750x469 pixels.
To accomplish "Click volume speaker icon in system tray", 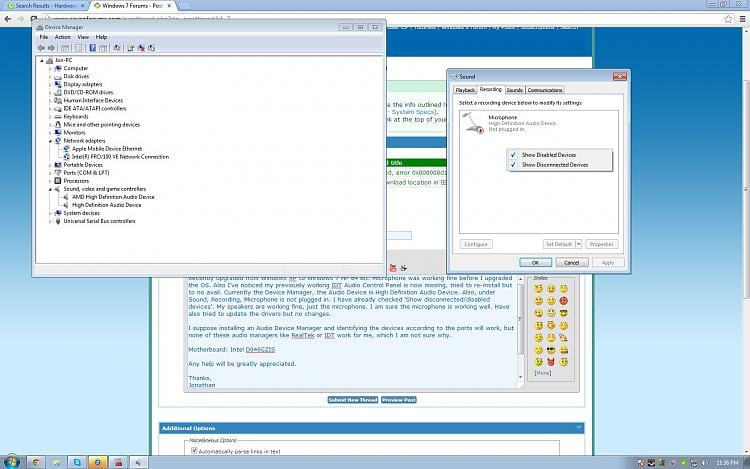I will [705, 463].
